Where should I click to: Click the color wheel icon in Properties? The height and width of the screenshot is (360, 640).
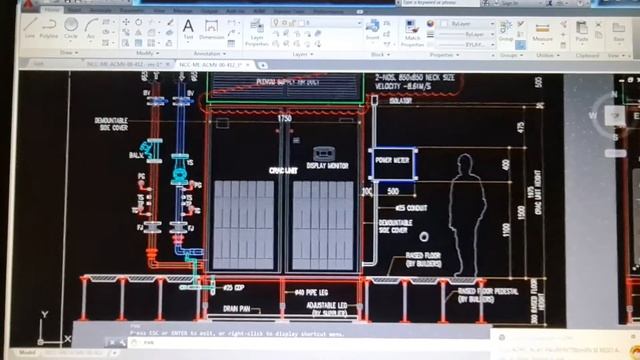click(x=430, y=24)
